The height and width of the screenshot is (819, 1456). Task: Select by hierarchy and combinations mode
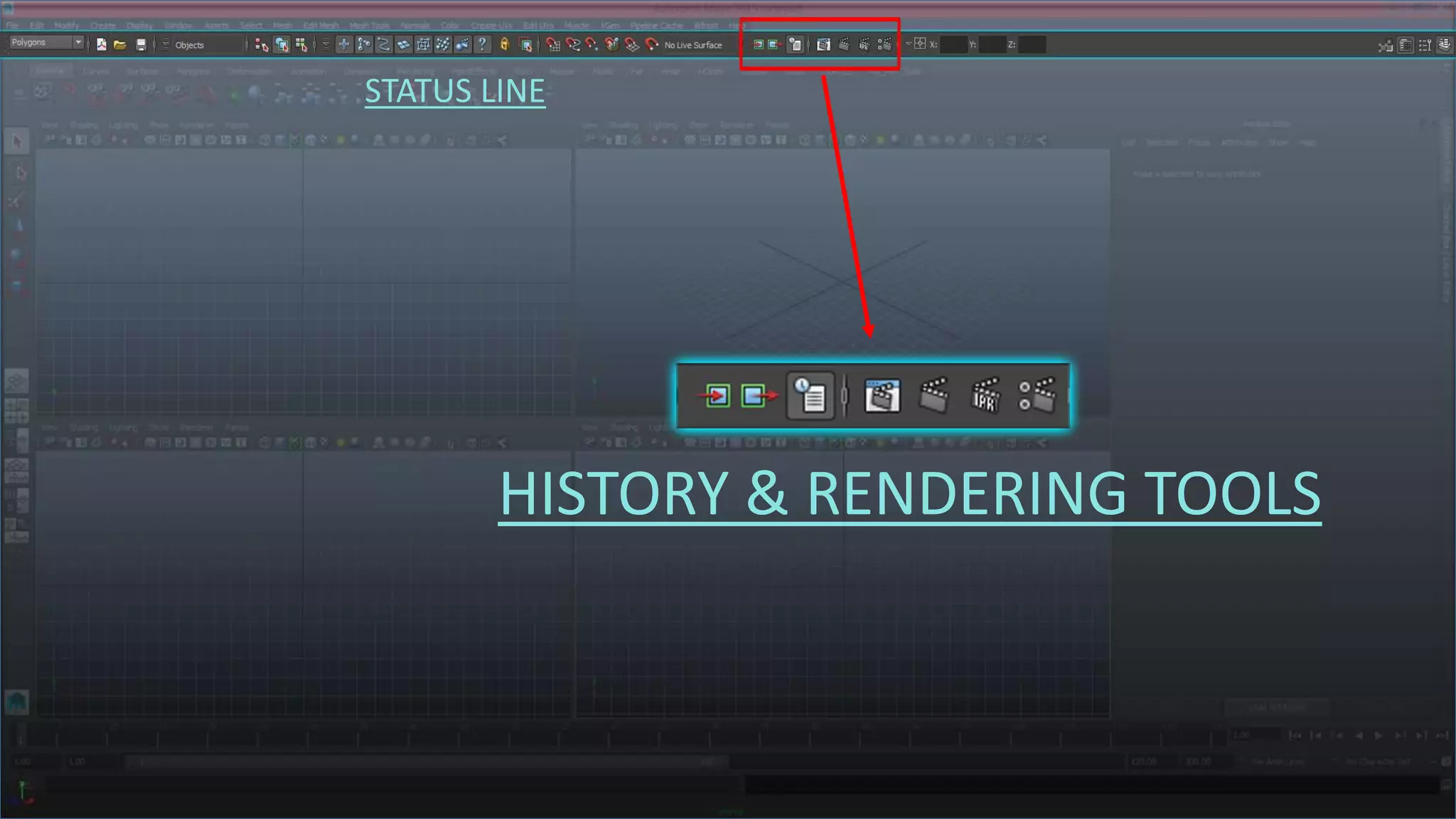pyautogui.click(x=262, y=45)
